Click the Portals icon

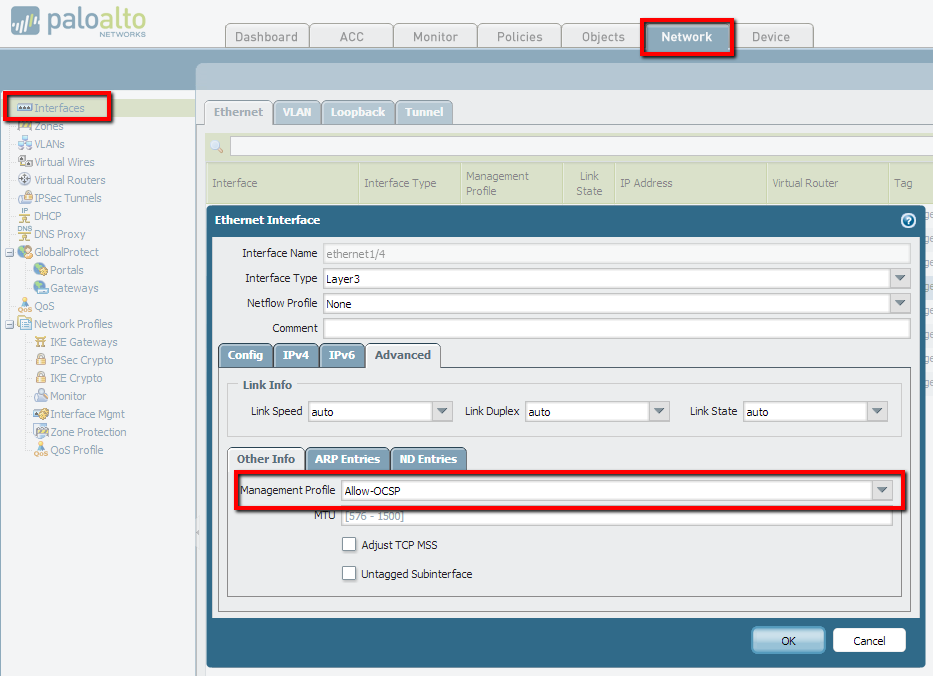pos(40,270)
